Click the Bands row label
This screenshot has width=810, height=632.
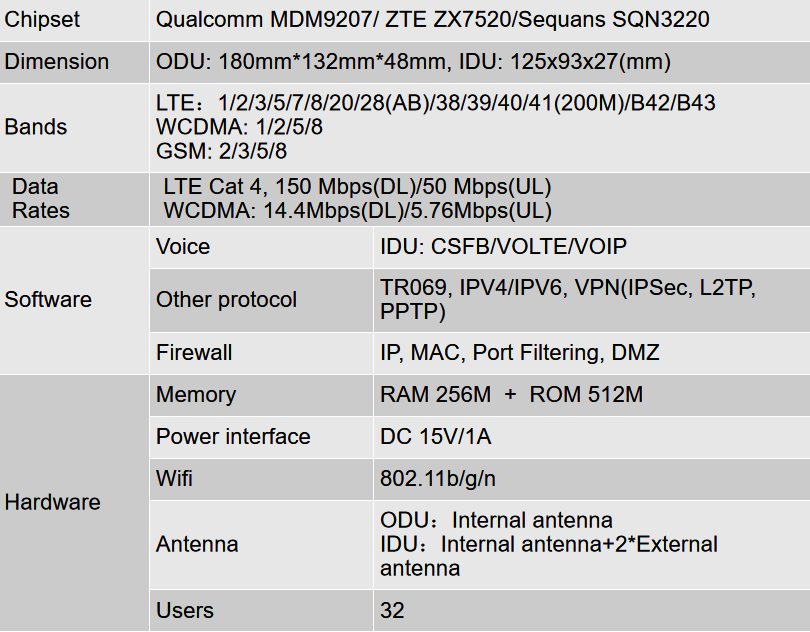(36, 127)
